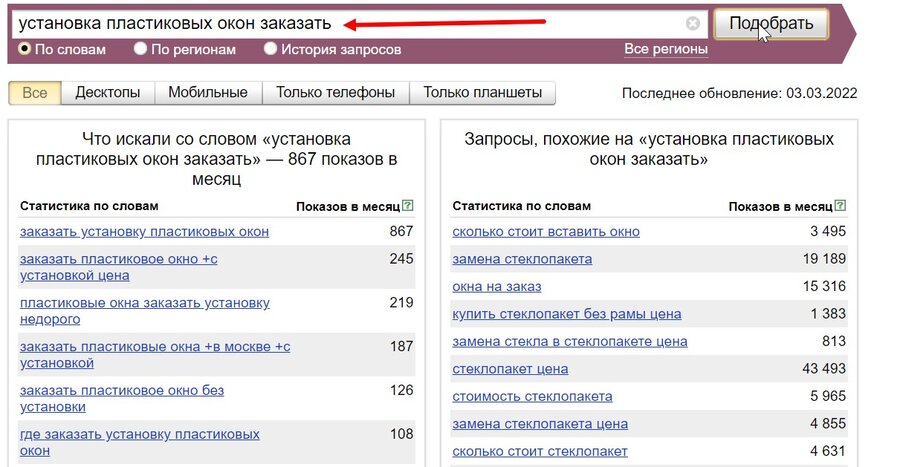Open link заказать пластиковое окно без установки

pyautogui.click(x=122, y=399)
